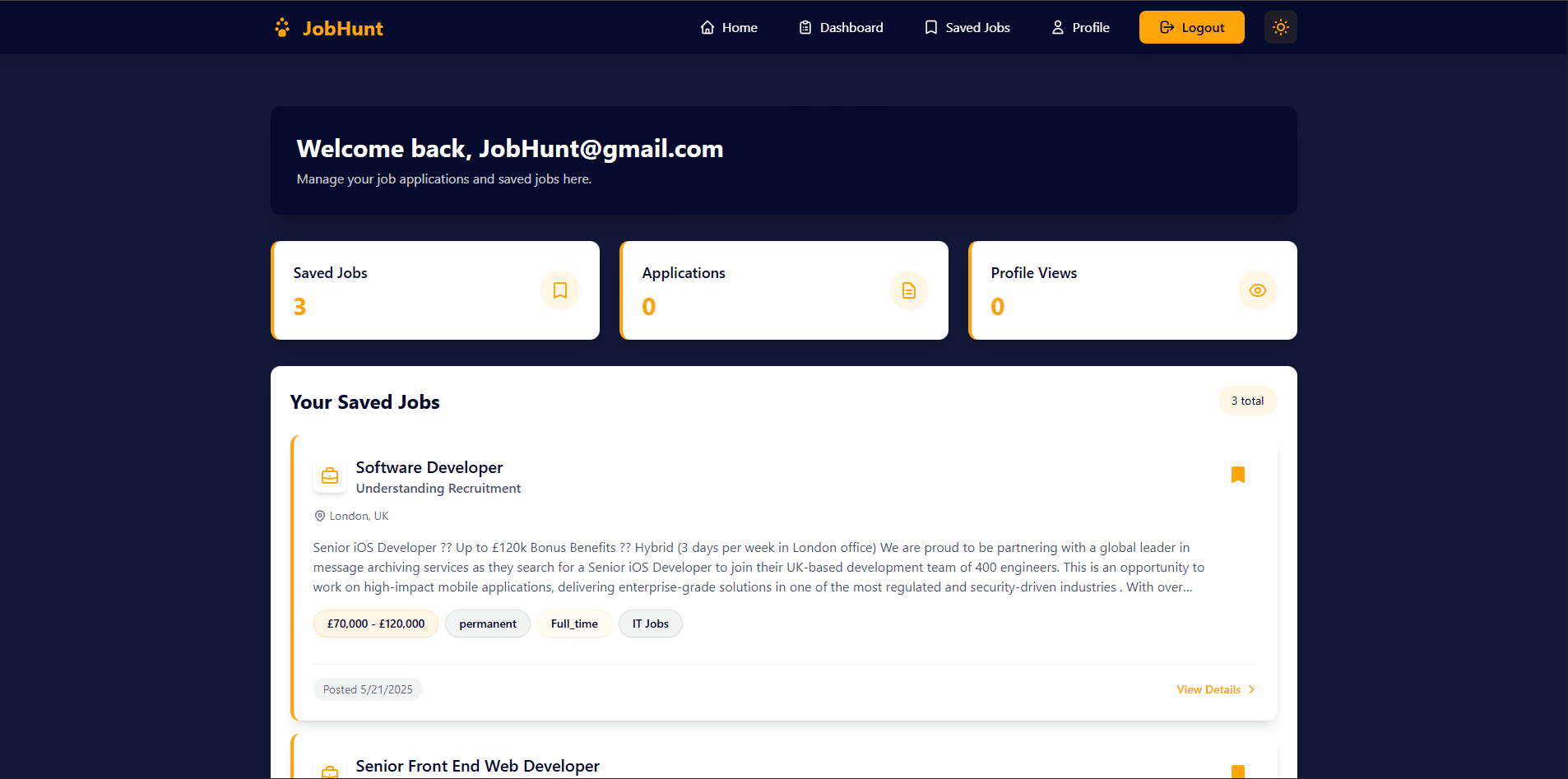Click the 'Posted 5/21/2025' label

tap(368, 689)
